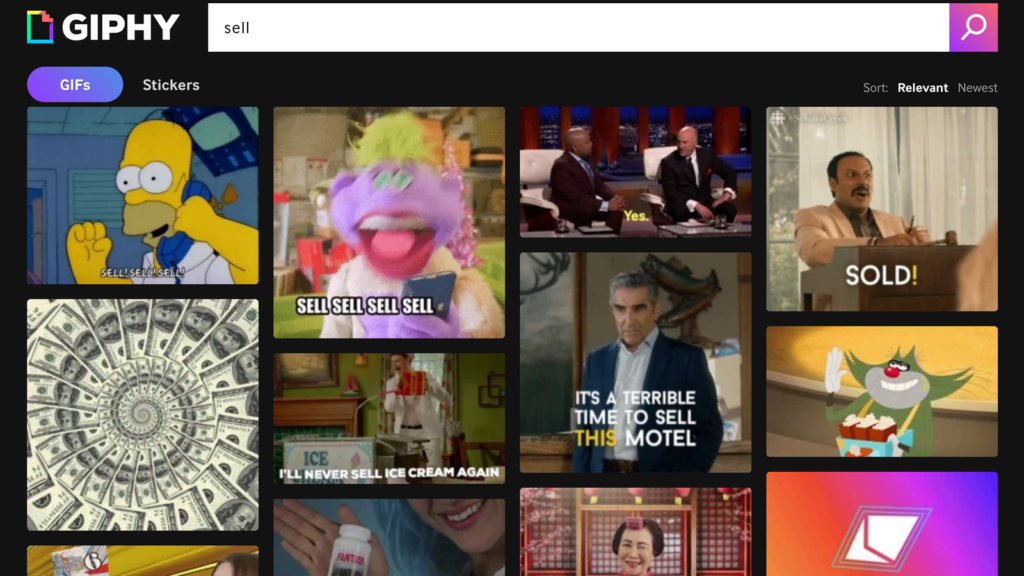Viewport: 1024px width, 576px height.
Task: Open the Shark Tank "Yes." GIF
Action: point(635,172)
